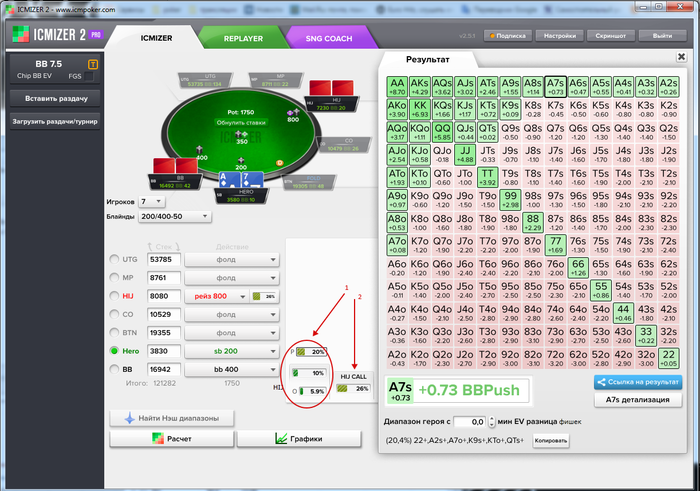The image size is (700, 491).
Task: Open the MP action dropdown
Action: pos(232,278)
